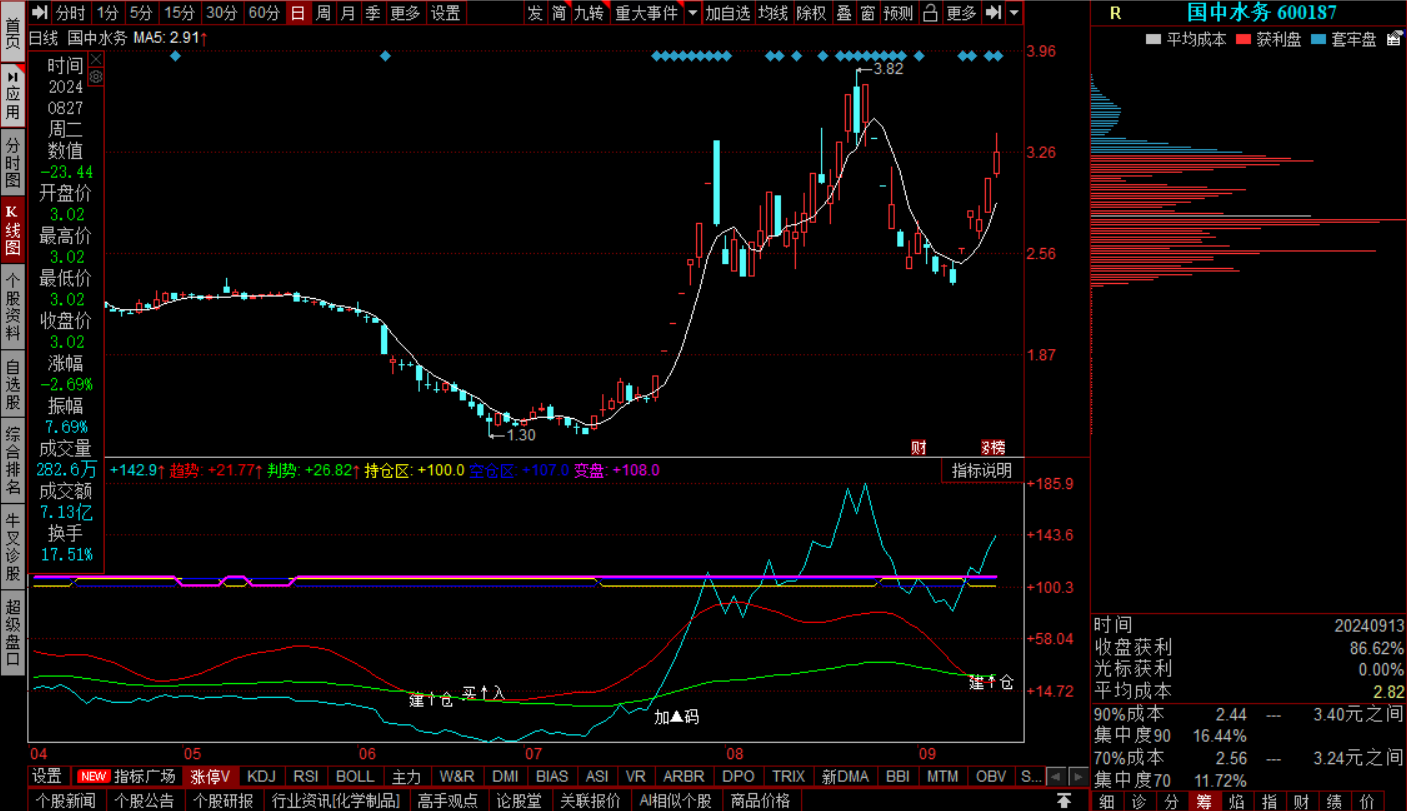This screenshot has height=811, width=1407.
Task: Click the 叠 overlay button
Action: click(x=844, y=13)
